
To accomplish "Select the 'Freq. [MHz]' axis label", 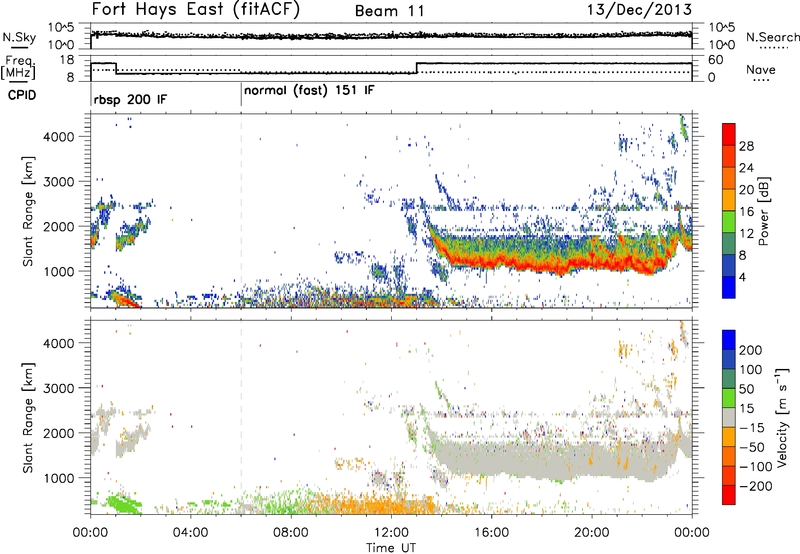I will (19, 67).
